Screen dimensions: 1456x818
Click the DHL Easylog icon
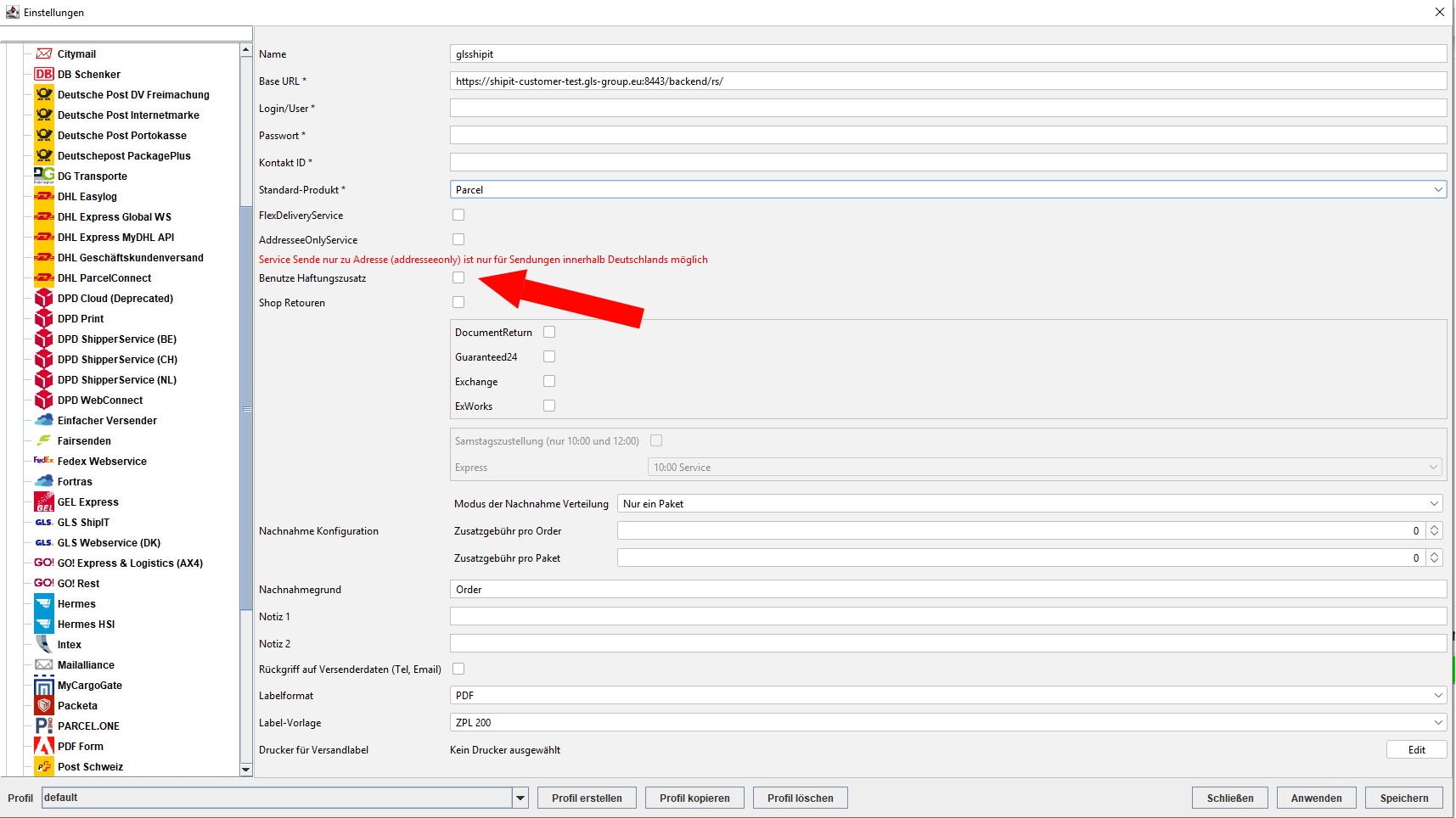click(44, 196)
